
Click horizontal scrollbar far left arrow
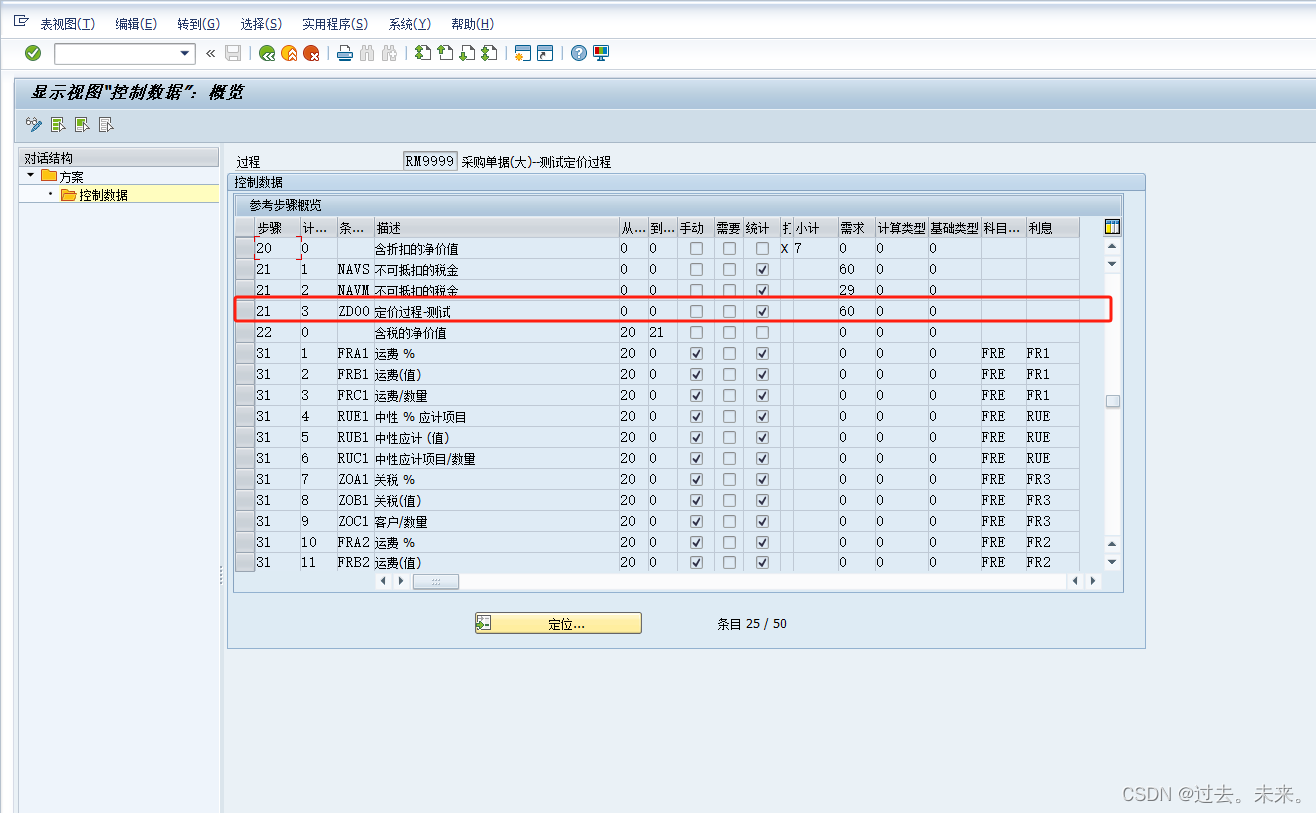383,581
